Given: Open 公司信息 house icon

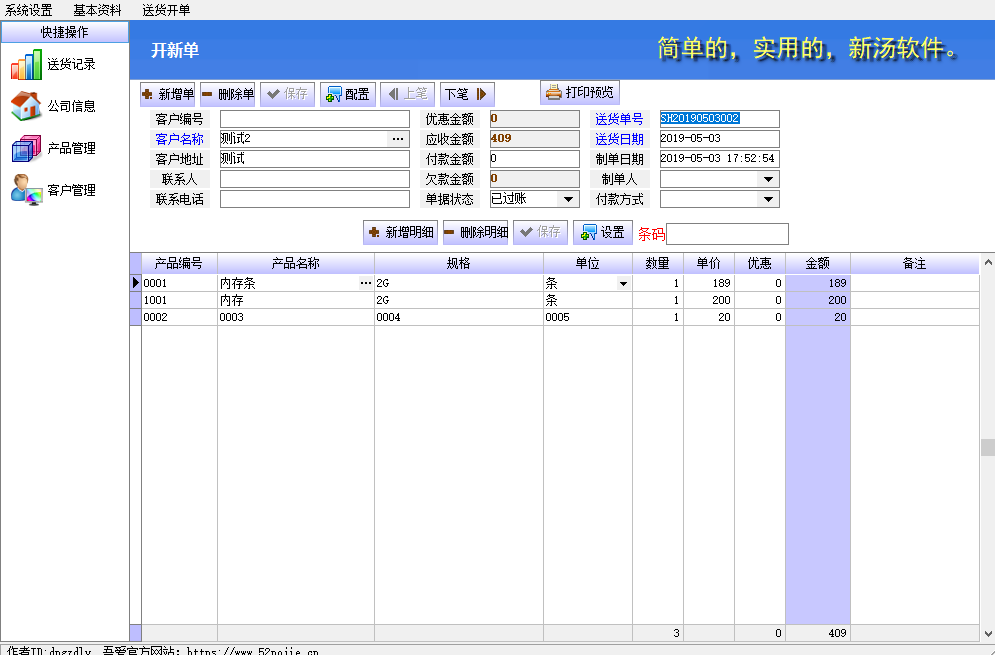Looking at the screenshot, I should [x=26, y=107].
